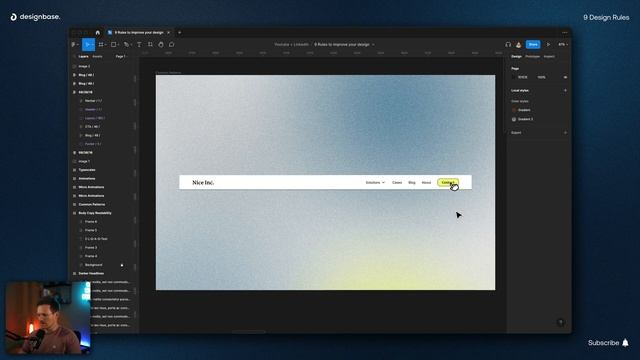Click the page color hex value field
This screenshot has height=360, width=640.
point(523,77)
